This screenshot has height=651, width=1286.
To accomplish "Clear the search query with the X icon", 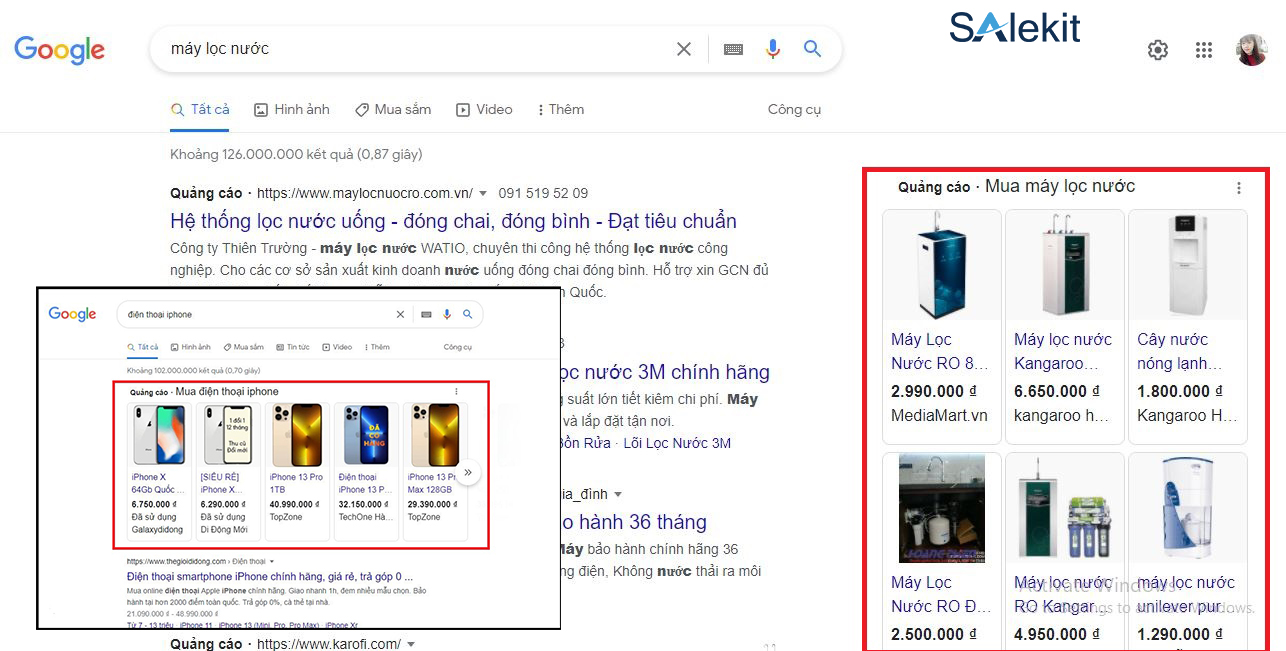I will point(684,48).
